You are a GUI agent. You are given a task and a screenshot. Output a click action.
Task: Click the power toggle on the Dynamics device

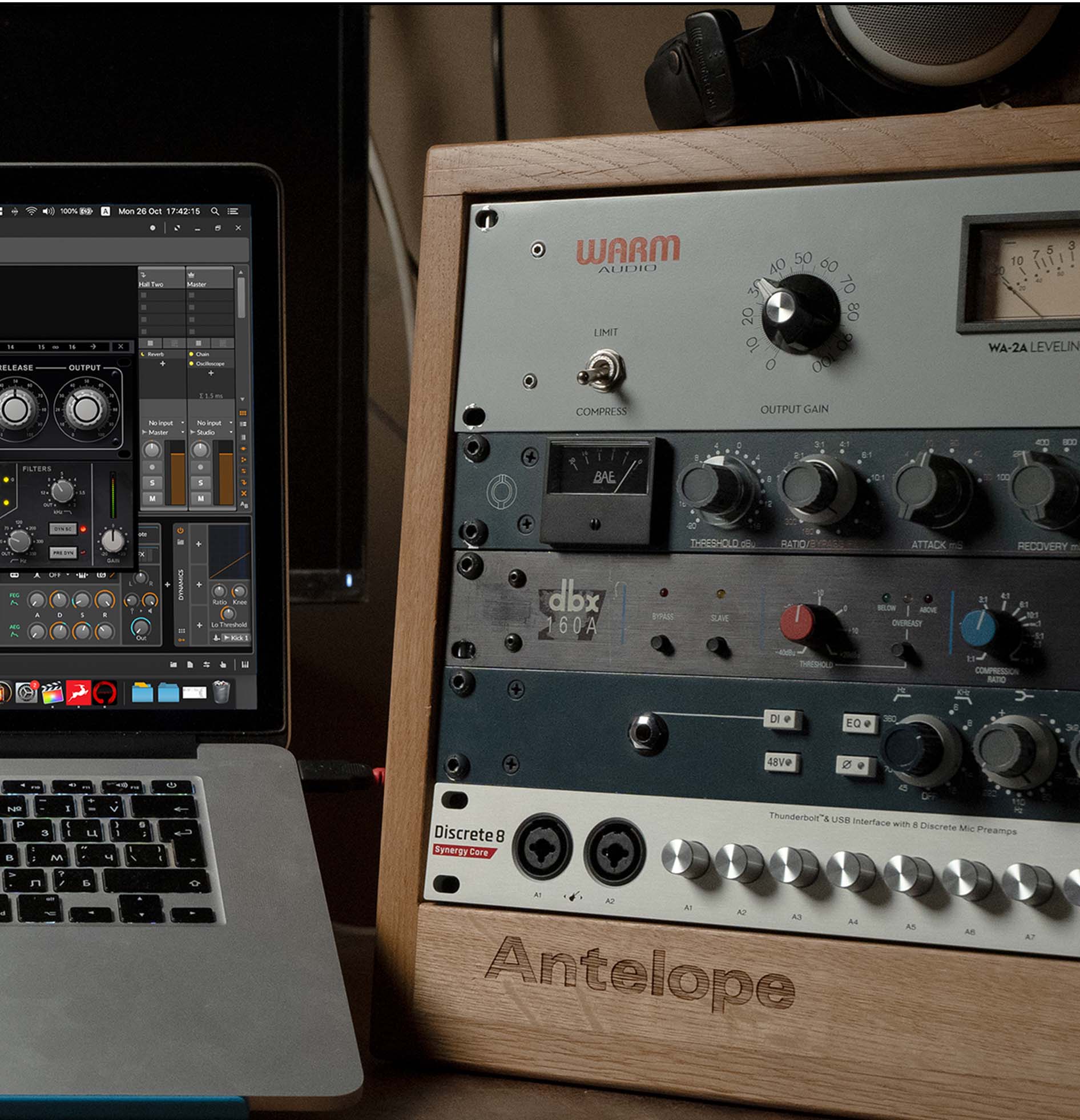point(180,530)
